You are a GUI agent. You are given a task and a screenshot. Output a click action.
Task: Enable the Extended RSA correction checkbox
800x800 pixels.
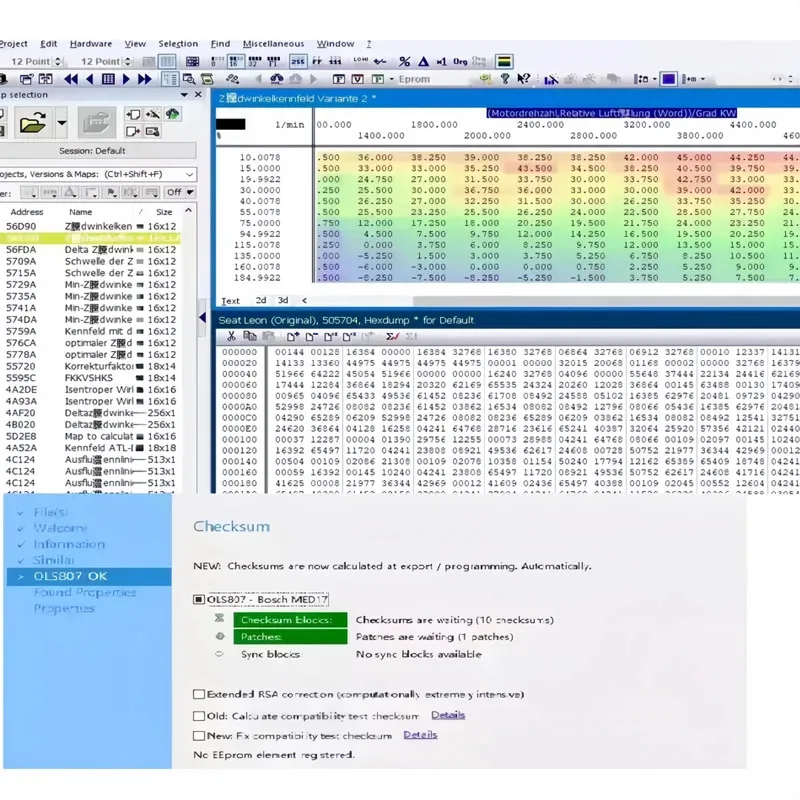pyautogui.click(x=197, y=694)
